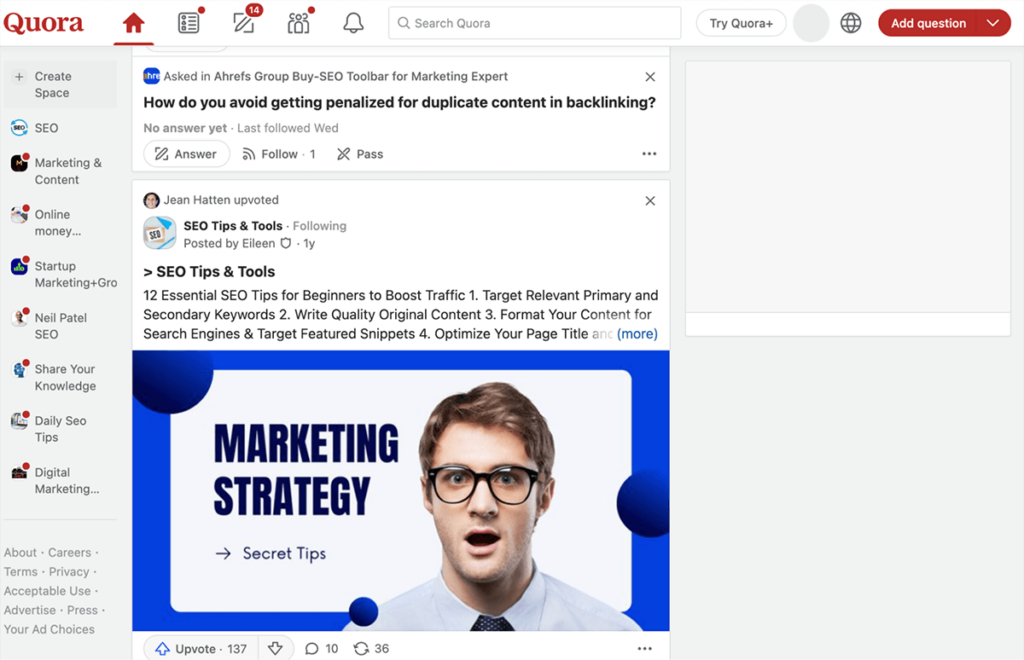The width and height of the screenshot is (1024, 660).
Task: Open more options on the backlinking question
Action: [649, 154]
